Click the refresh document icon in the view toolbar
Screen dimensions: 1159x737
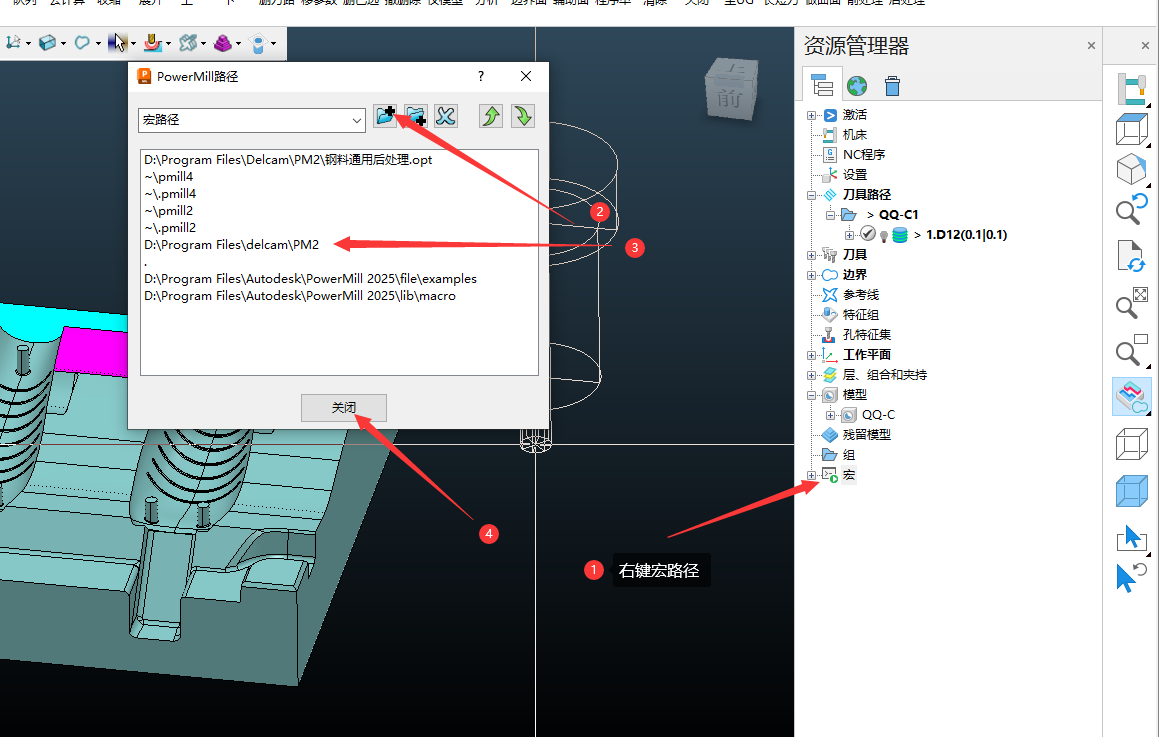(1132, 256)
